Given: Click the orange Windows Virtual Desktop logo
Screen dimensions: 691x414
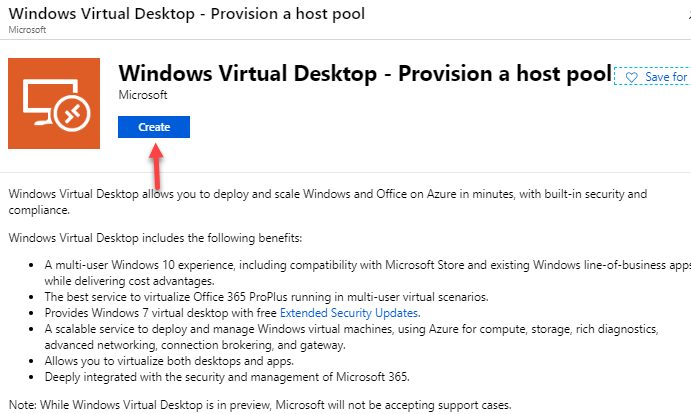Looking at the screenshot, I should [54, 103].
